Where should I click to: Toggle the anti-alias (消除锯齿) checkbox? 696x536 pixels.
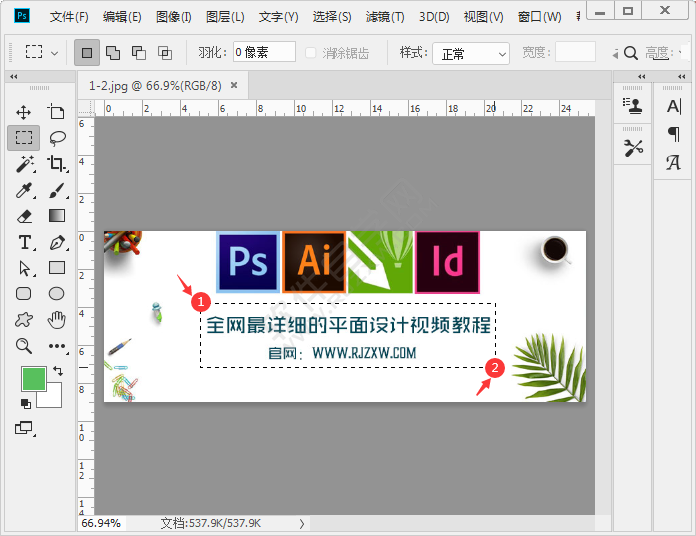coord(311,53)
